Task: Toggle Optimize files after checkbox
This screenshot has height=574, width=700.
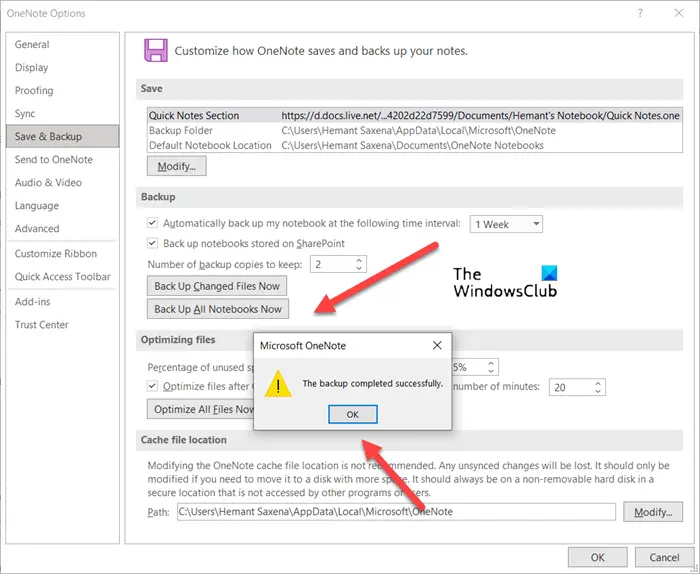Action: point(153,386)
